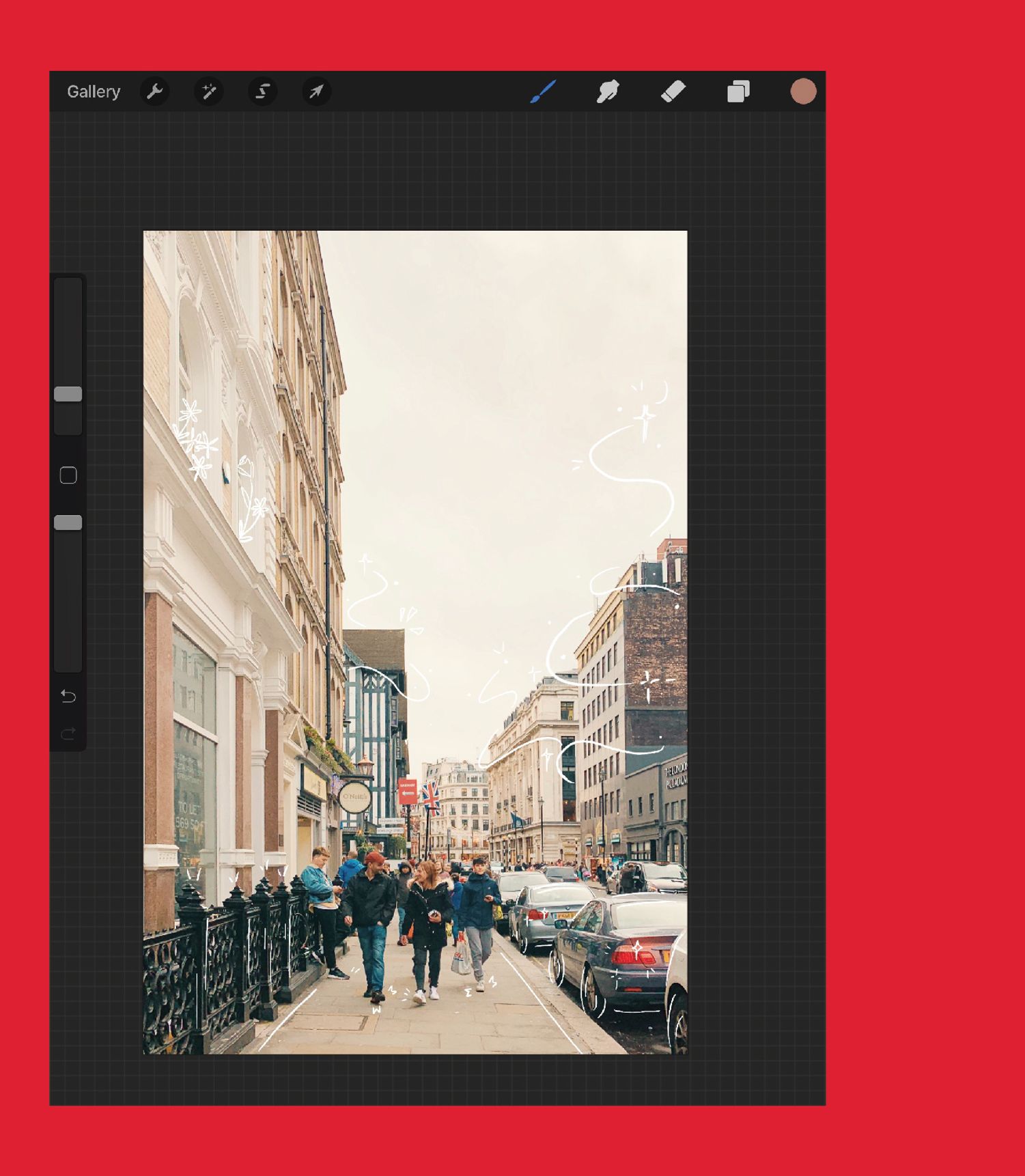Select the blue Paint brush tool
1025x1176 pixels.
pos(543,92)
